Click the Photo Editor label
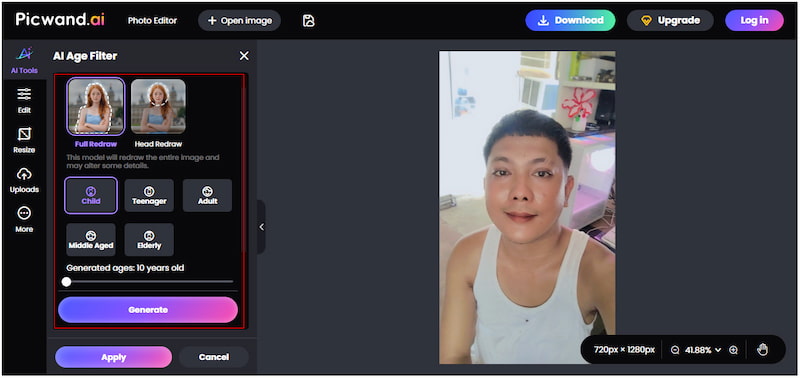 152,21
